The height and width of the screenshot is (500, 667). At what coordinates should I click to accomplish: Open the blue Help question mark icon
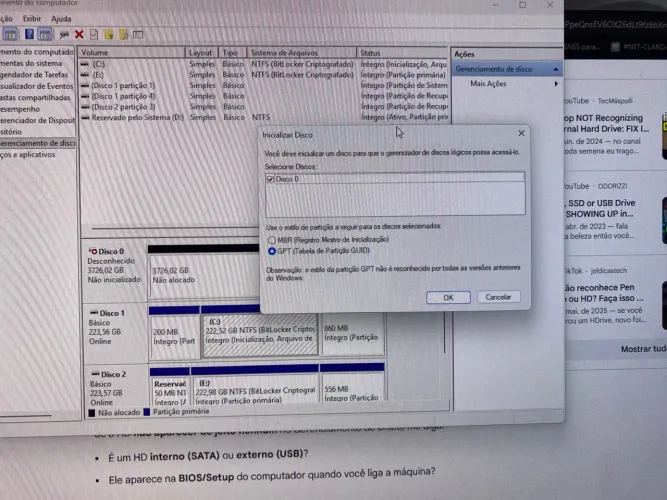click(29, 34)
